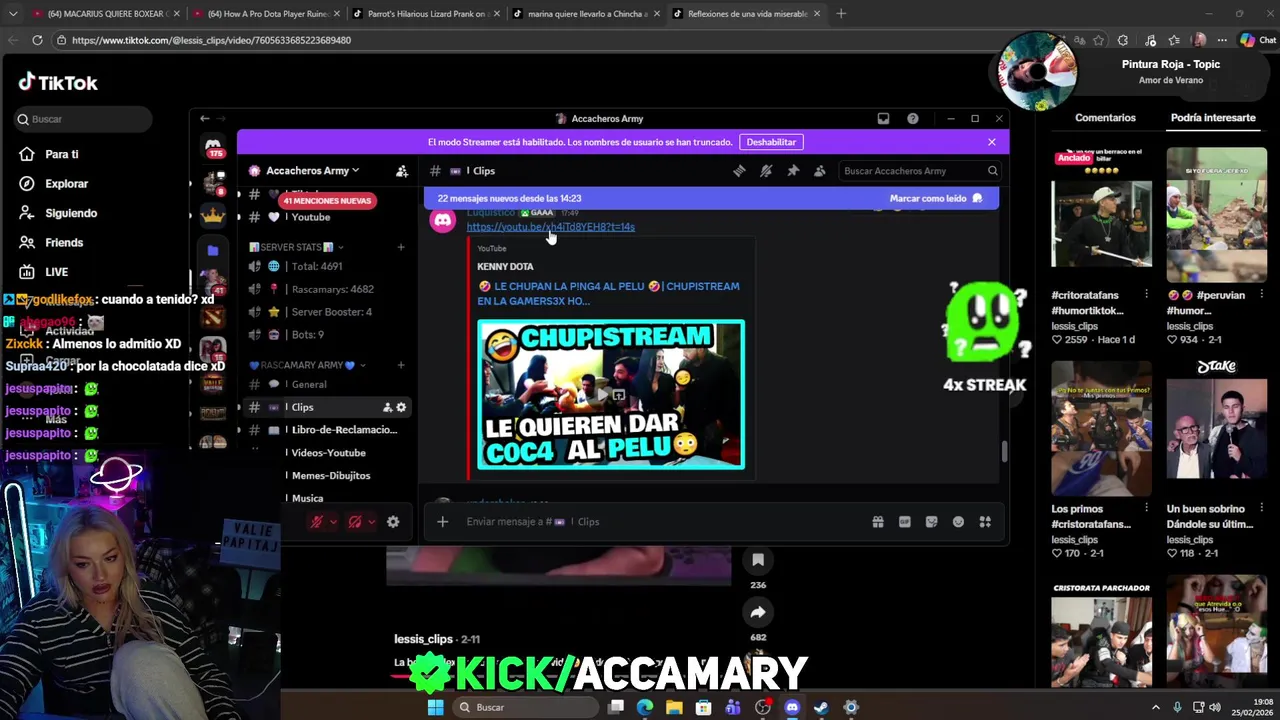1280x720 pixels.
Task: Reload page in browser toolbar
Action: click(37, 40)
